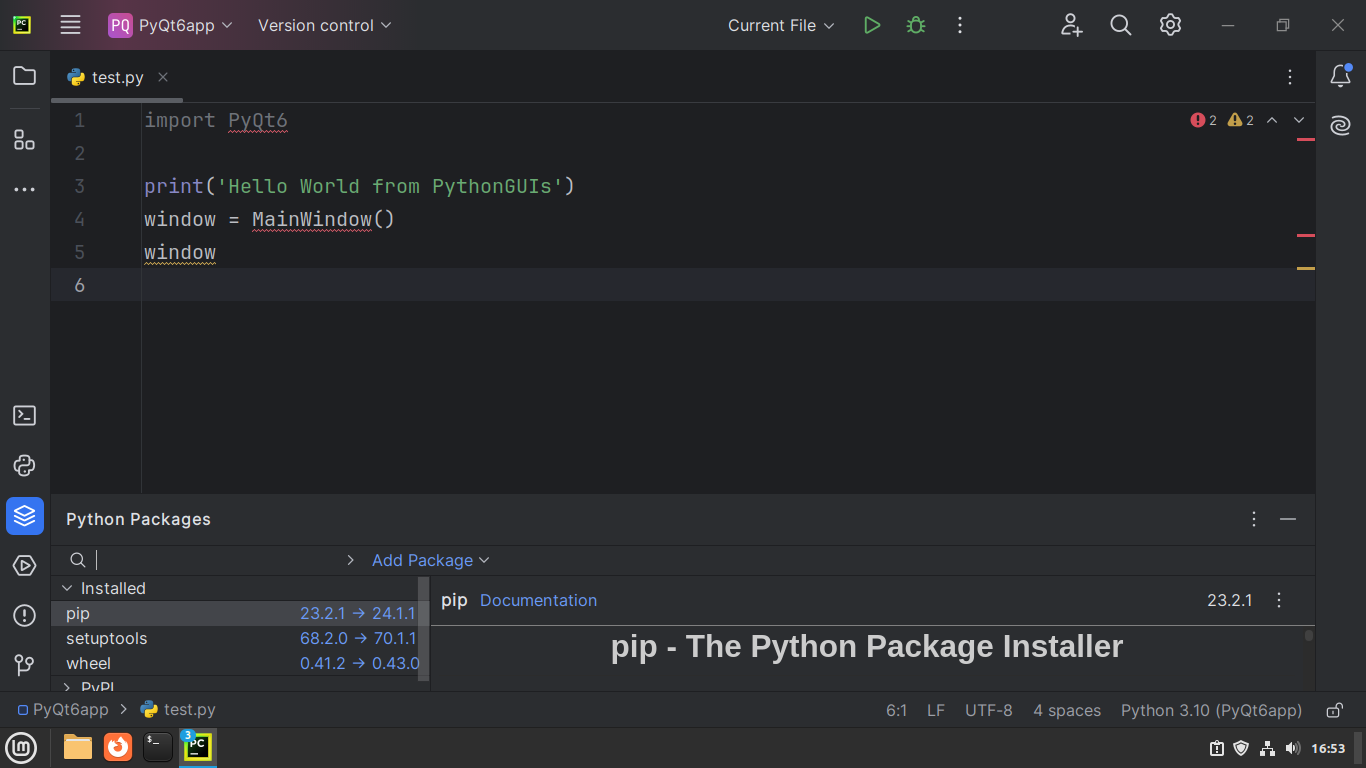Start debugging with the bug icon
Viewport: 1366px width, 768px height.
916,25
